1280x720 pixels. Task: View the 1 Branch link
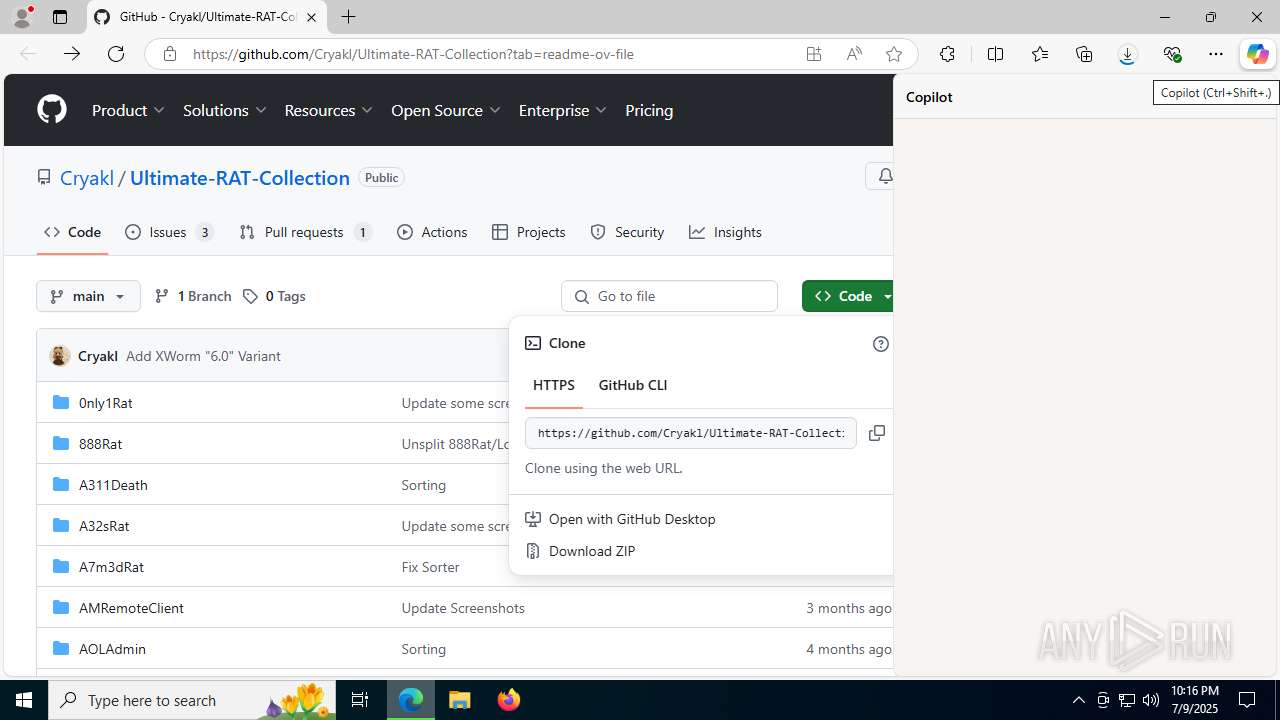click(x=193, y=296)
